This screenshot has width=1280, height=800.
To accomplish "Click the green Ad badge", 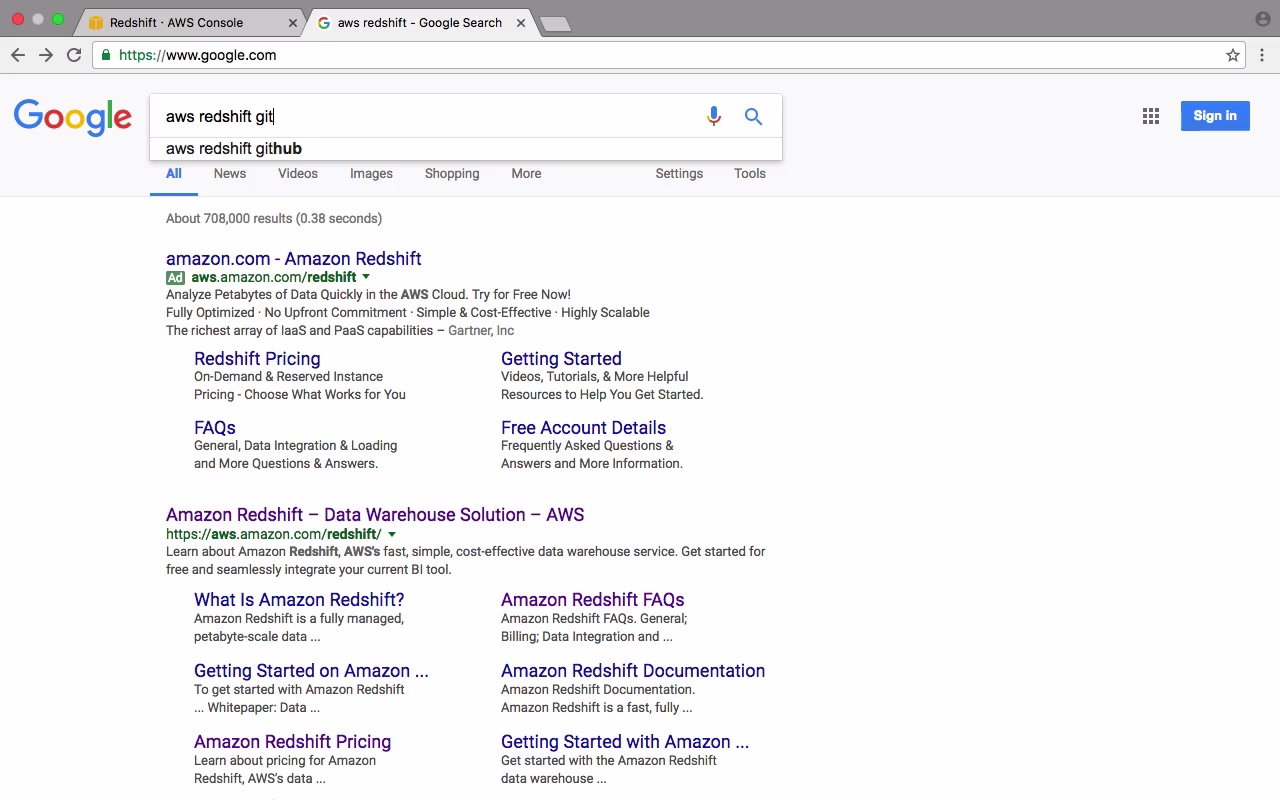I will [175, 278].
